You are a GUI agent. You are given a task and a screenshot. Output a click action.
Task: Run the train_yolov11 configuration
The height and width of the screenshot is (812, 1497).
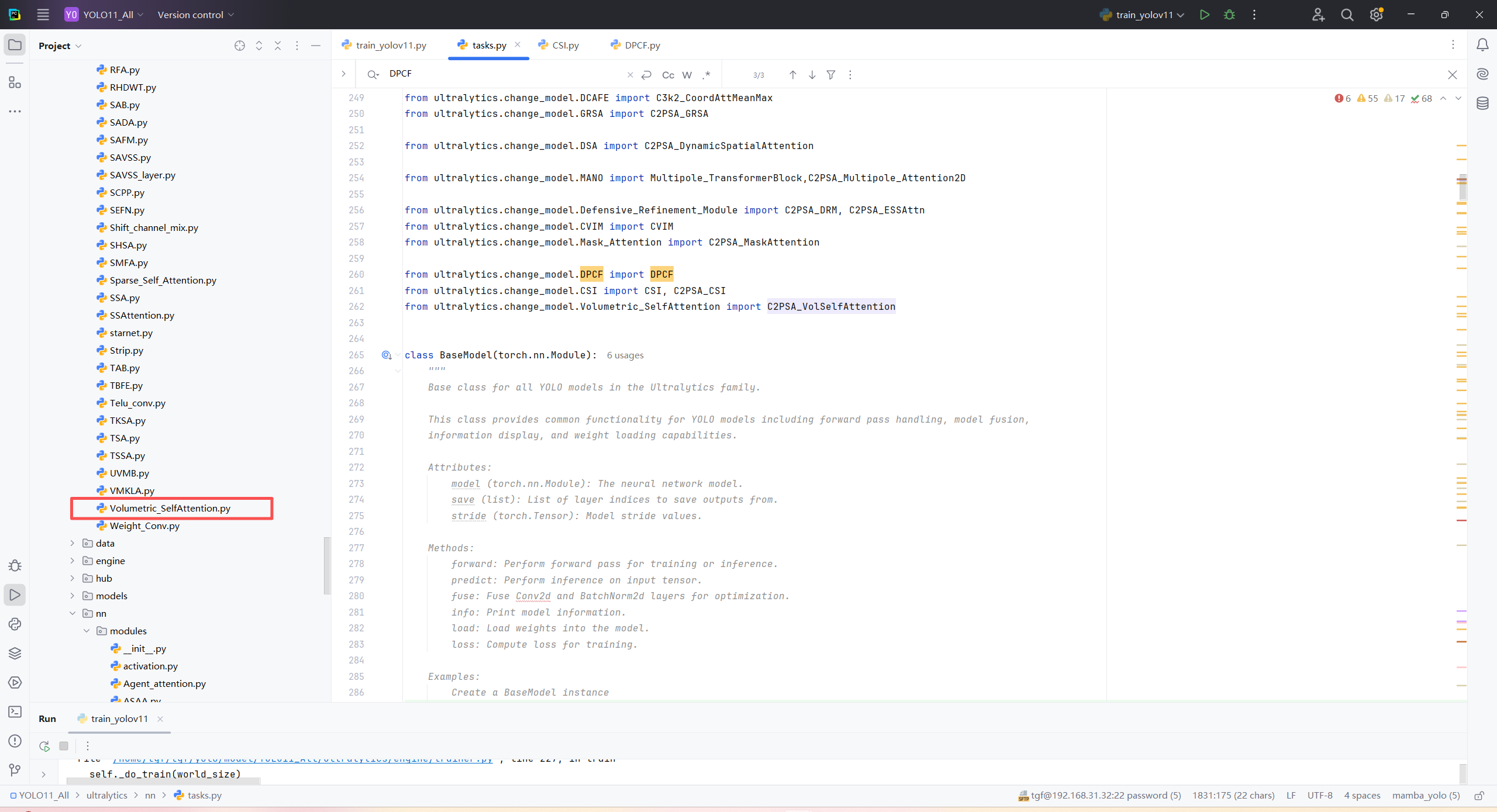tap(1204, 15)
